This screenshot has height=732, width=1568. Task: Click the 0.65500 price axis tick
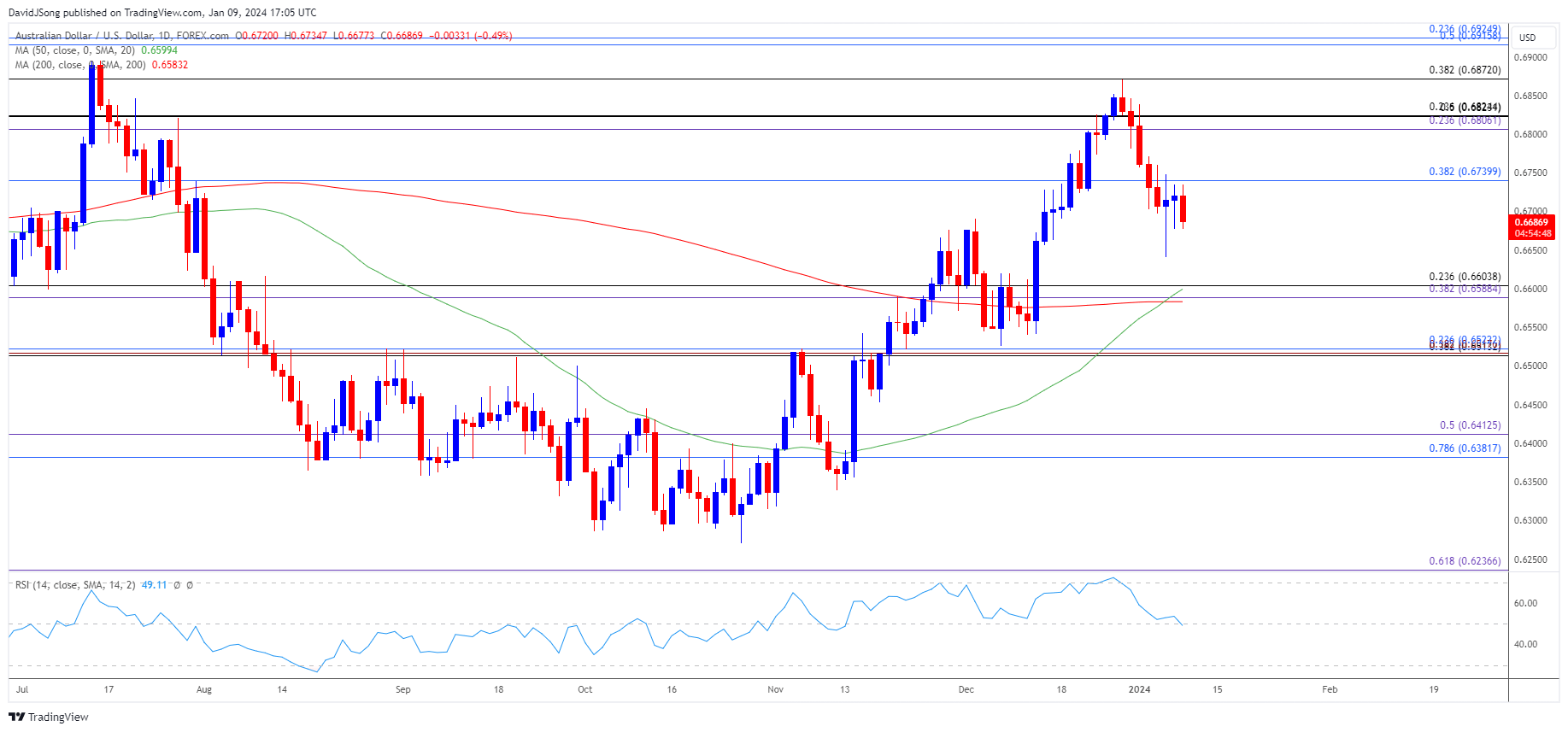coord(1530,327)
